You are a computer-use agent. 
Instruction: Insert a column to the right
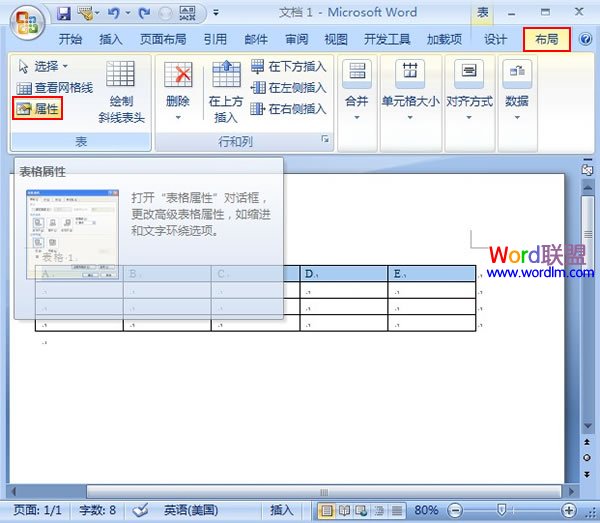289,109
